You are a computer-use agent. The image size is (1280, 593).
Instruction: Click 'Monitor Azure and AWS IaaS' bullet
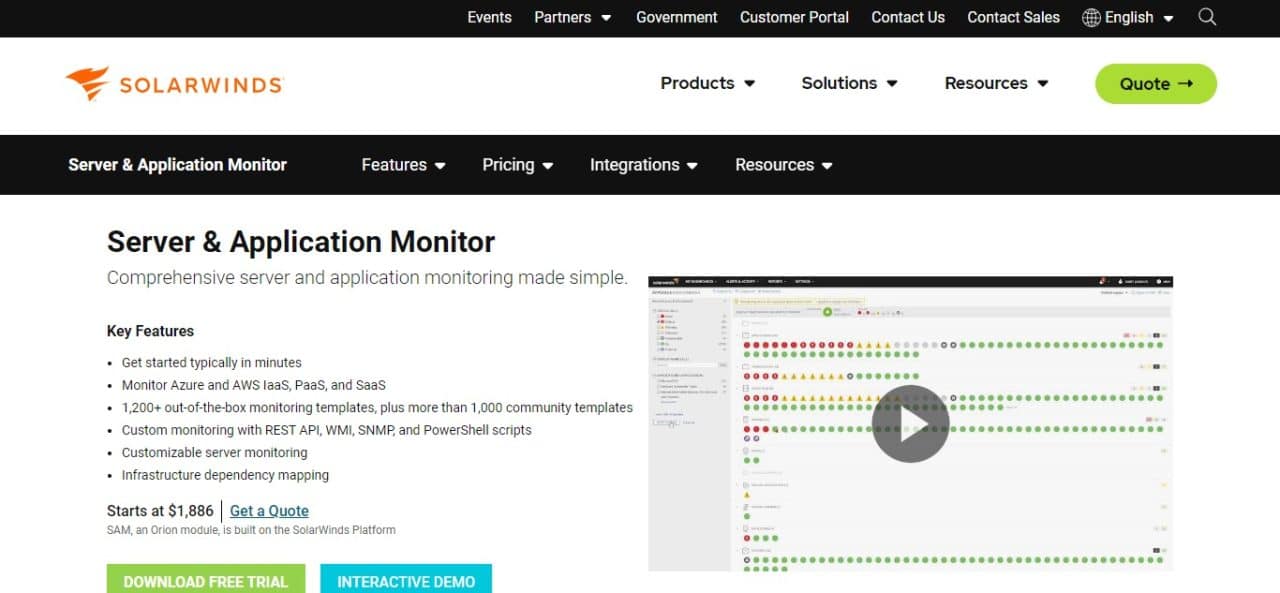pos(254,385)
